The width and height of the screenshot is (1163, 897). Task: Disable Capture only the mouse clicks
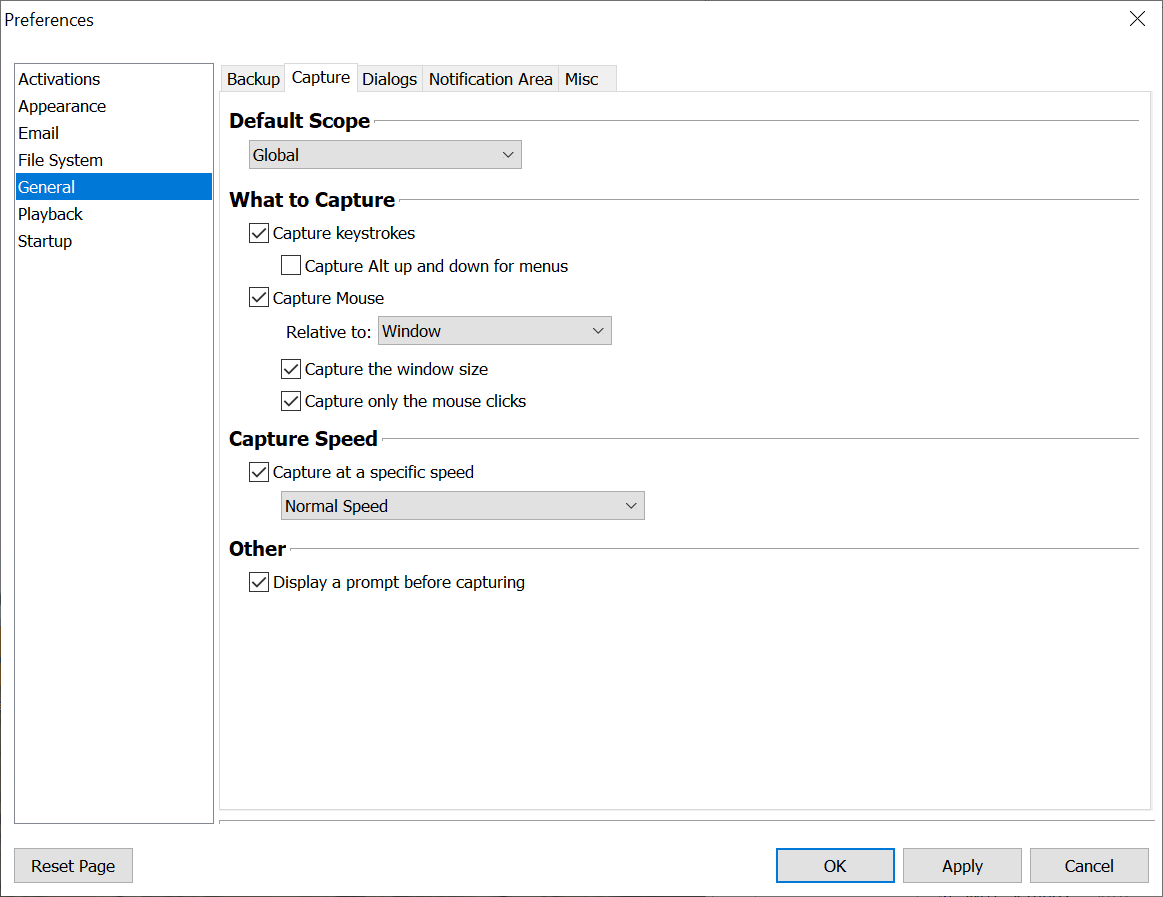pyautogui.click(x=291, y=401)
